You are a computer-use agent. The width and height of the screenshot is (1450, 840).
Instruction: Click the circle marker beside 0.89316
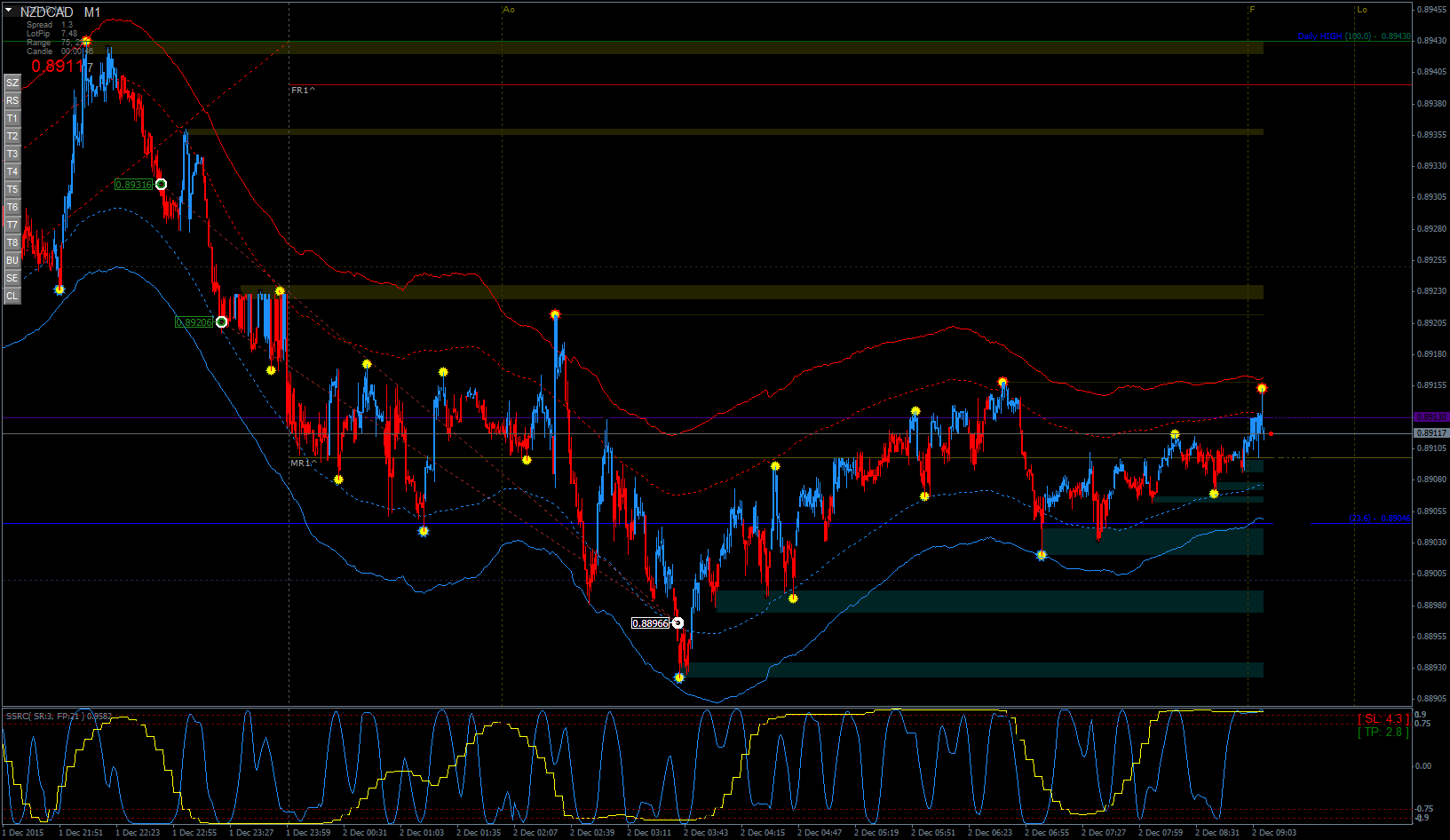click(161, 184)
